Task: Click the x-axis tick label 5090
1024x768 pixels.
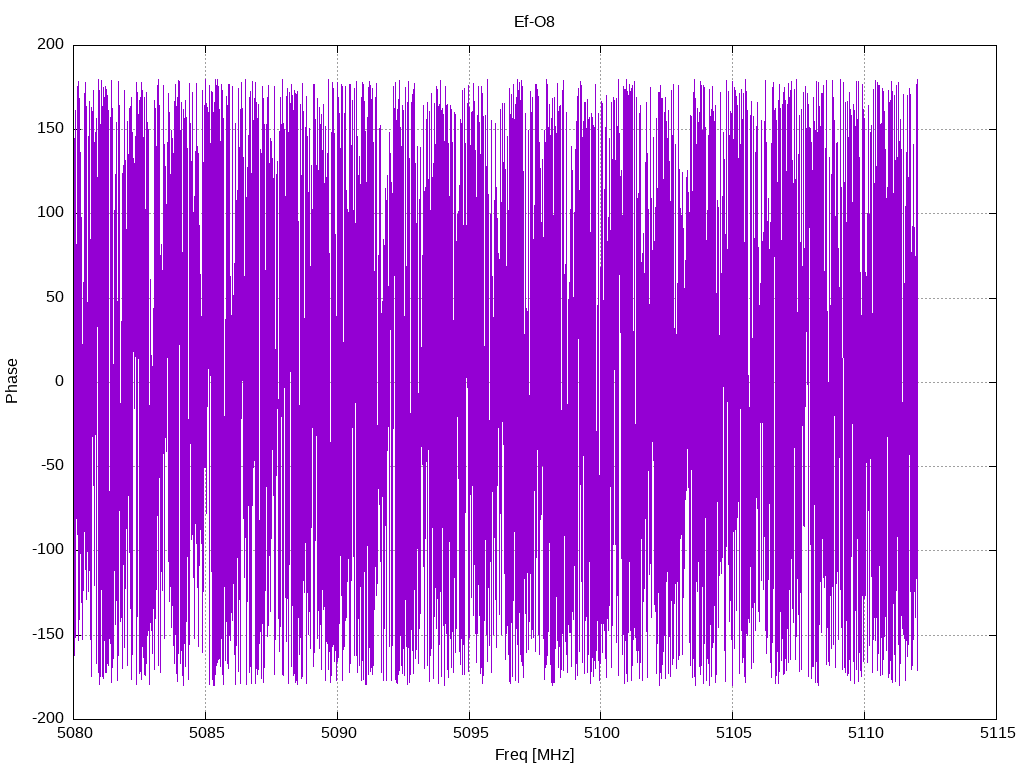Action: (x=338, y=733)
